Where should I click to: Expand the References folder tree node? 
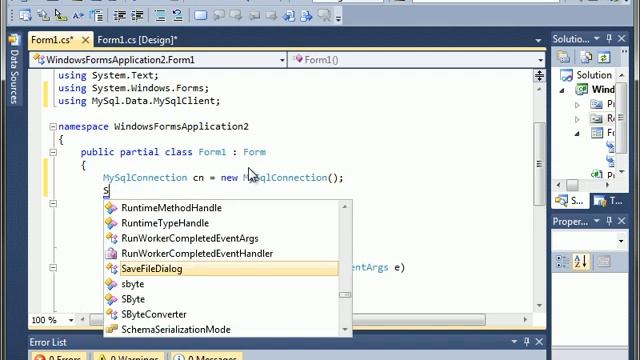577,119
